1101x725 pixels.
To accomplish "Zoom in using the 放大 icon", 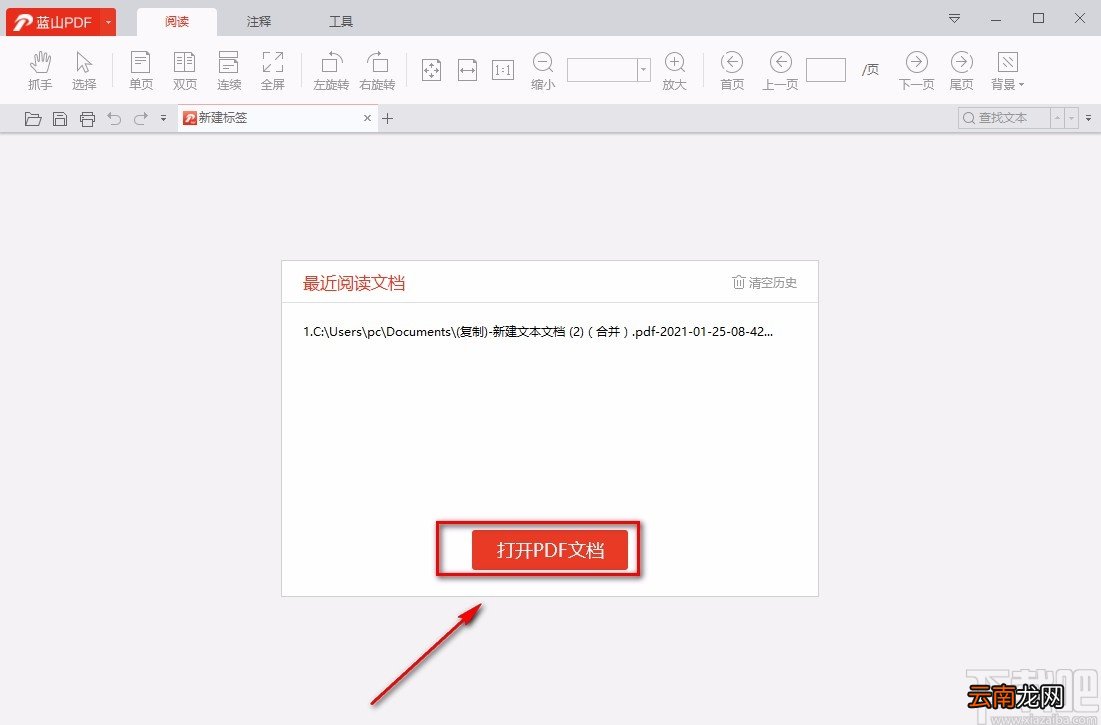I will [x=674, y=70].
